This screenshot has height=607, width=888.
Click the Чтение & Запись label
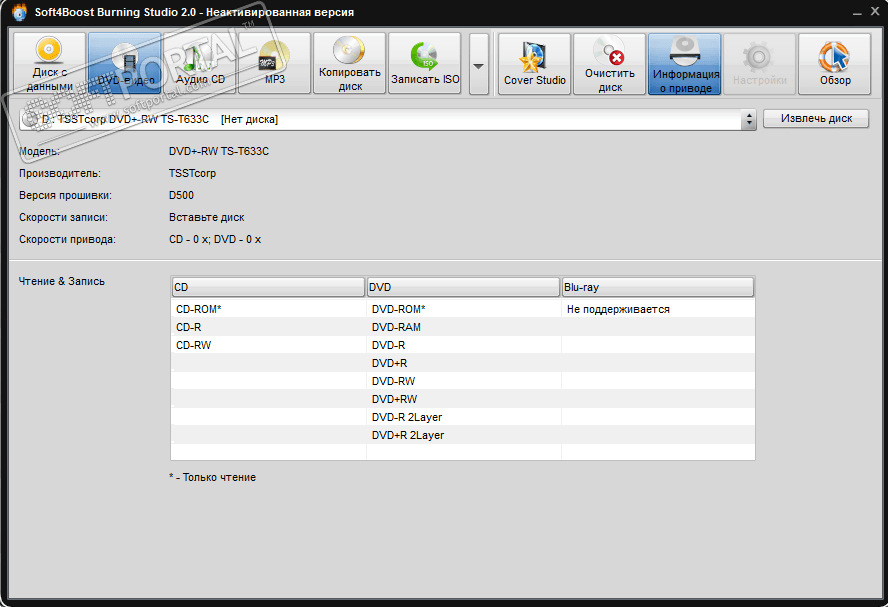62,281
